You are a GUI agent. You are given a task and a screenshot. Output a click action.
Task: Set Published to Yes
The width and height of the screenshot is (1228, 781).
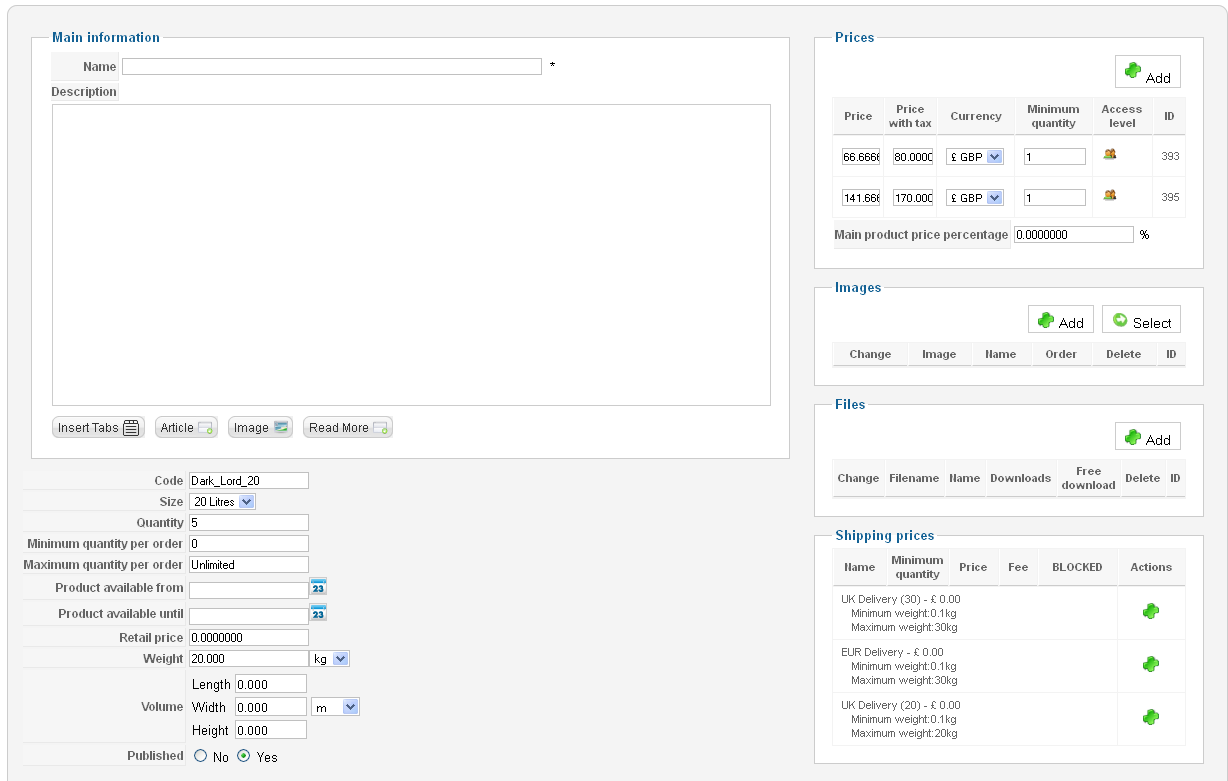(x=244, y=757)
